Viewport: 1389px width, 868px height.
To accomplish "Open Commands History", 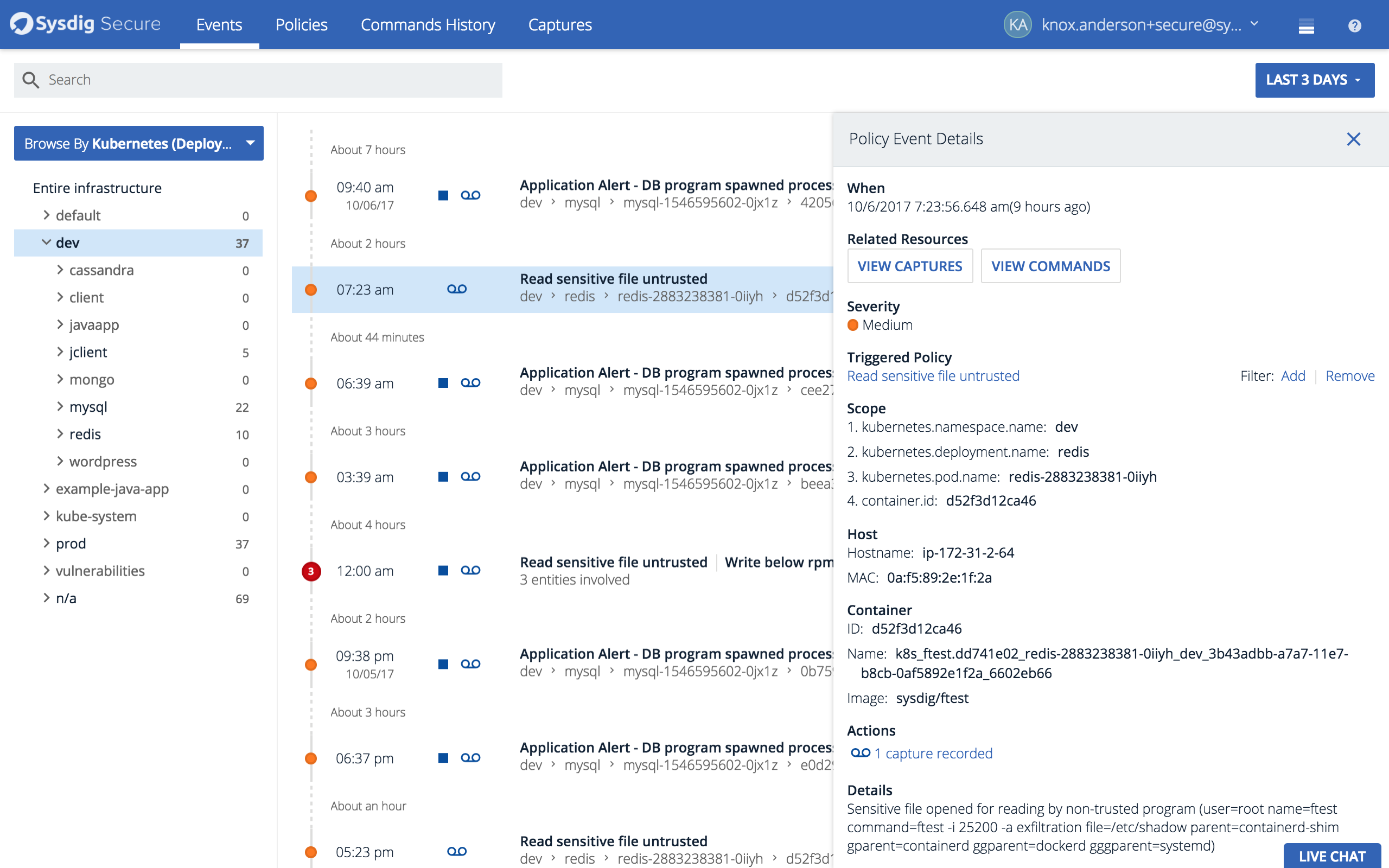I will [428, 25].
